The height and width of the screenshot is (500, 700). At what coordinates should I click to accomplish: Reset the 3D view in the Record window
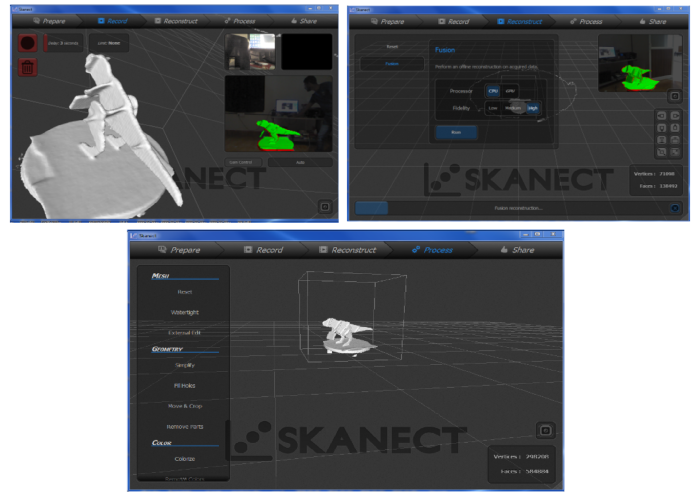click(x=325, y=207)
